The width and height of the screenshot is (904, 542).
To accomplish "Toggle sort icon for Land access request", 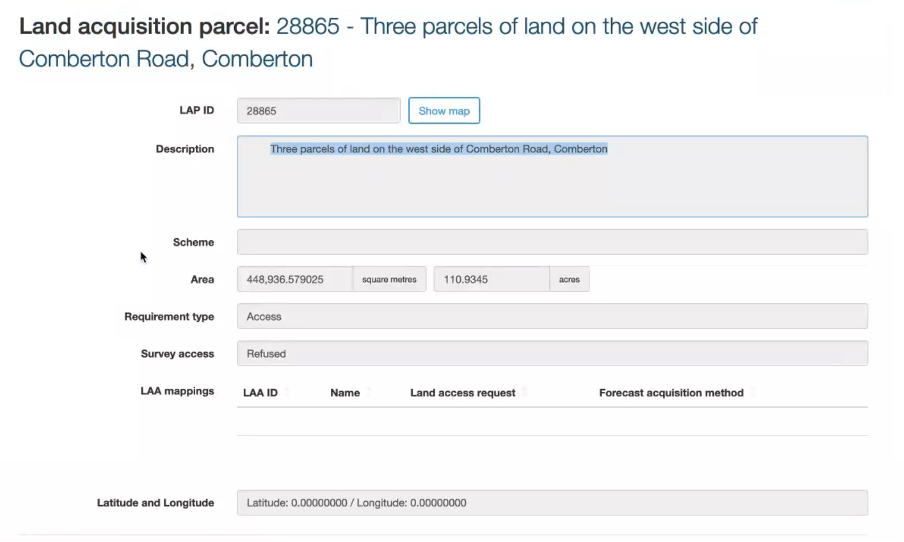I will [524, 393].
